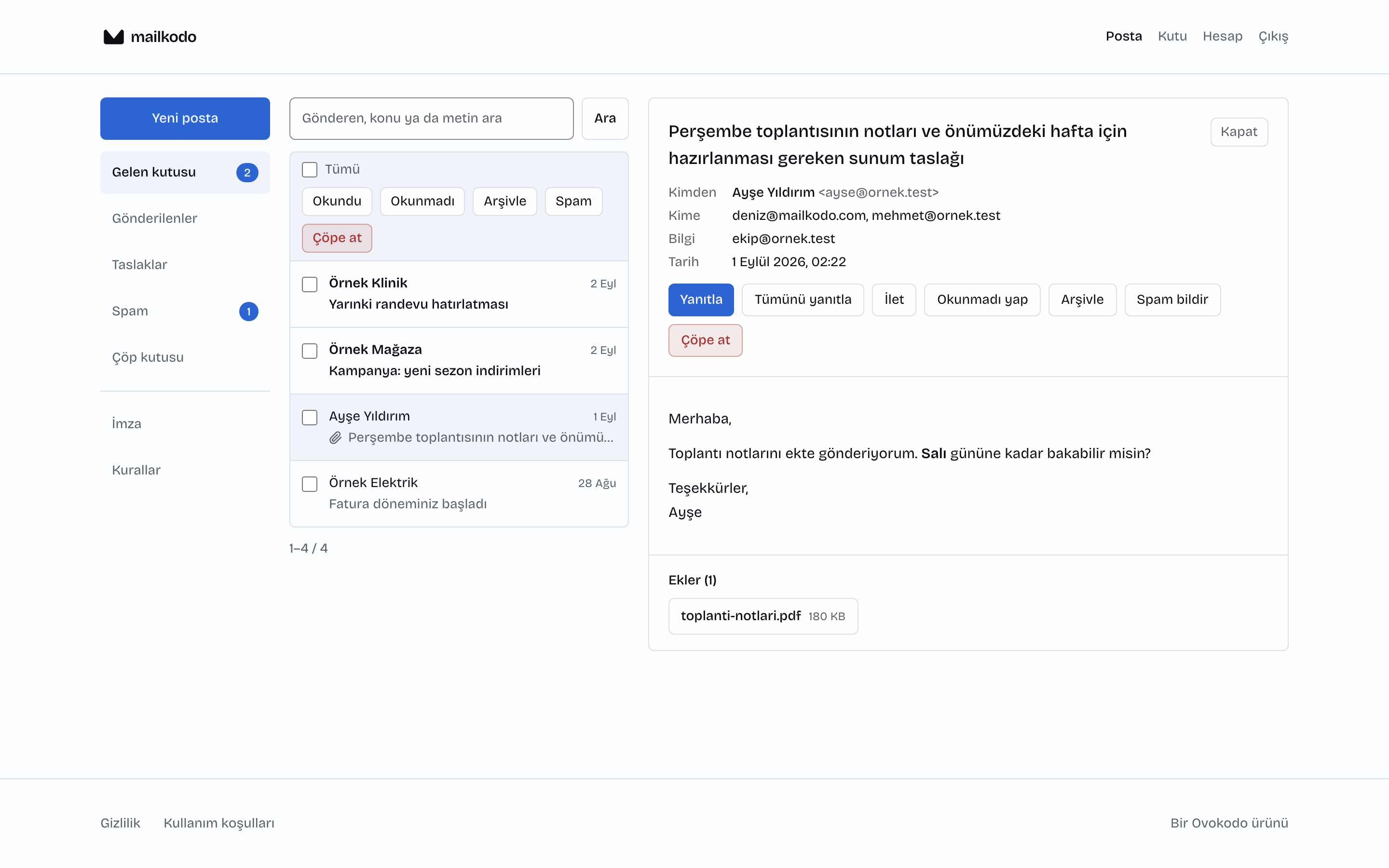Open the Posta nav tab

click(x=1124, y=37)
